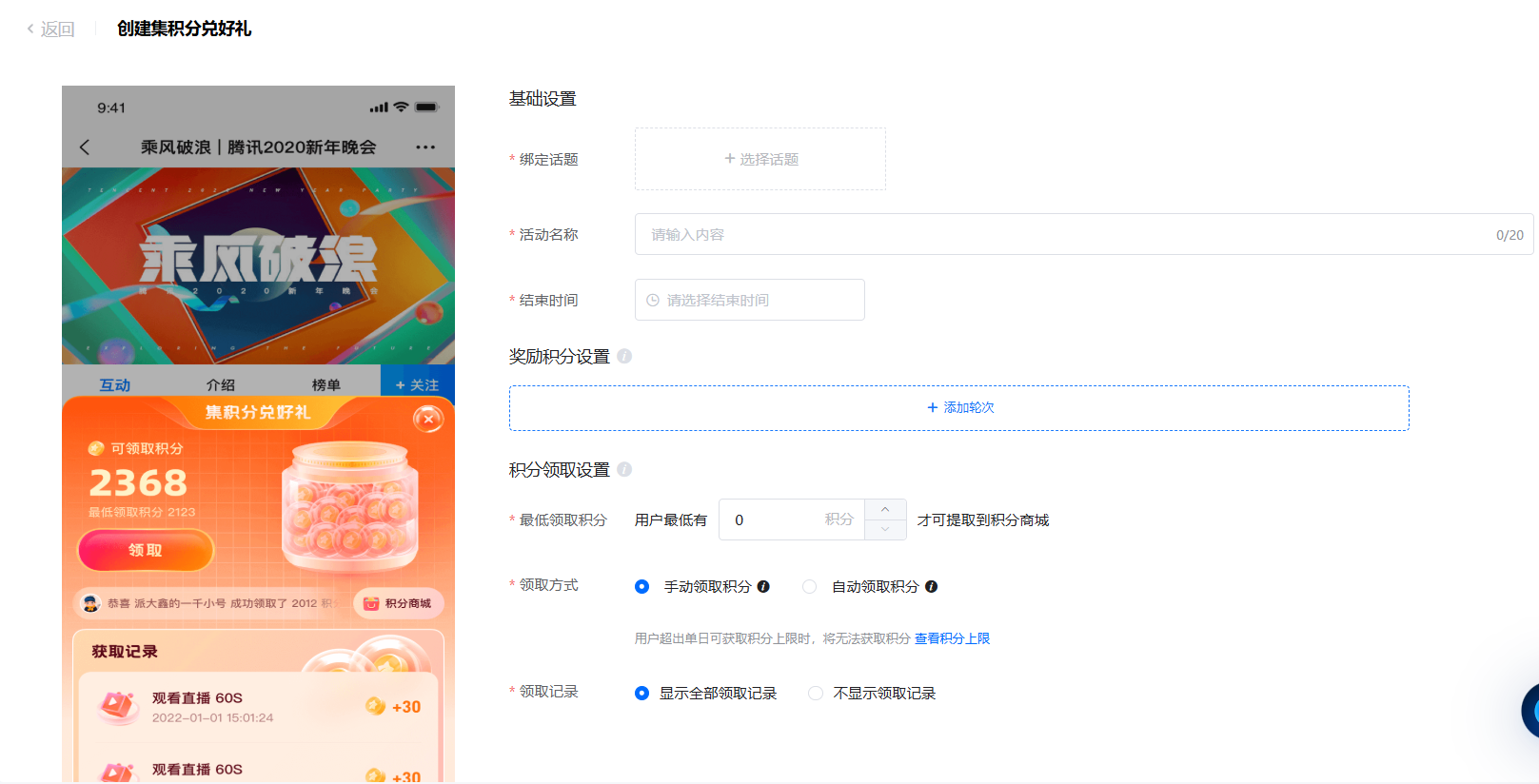Open the 请选择结束时间 date picker
Screen dimensions: 1539x784
point(750,300)
